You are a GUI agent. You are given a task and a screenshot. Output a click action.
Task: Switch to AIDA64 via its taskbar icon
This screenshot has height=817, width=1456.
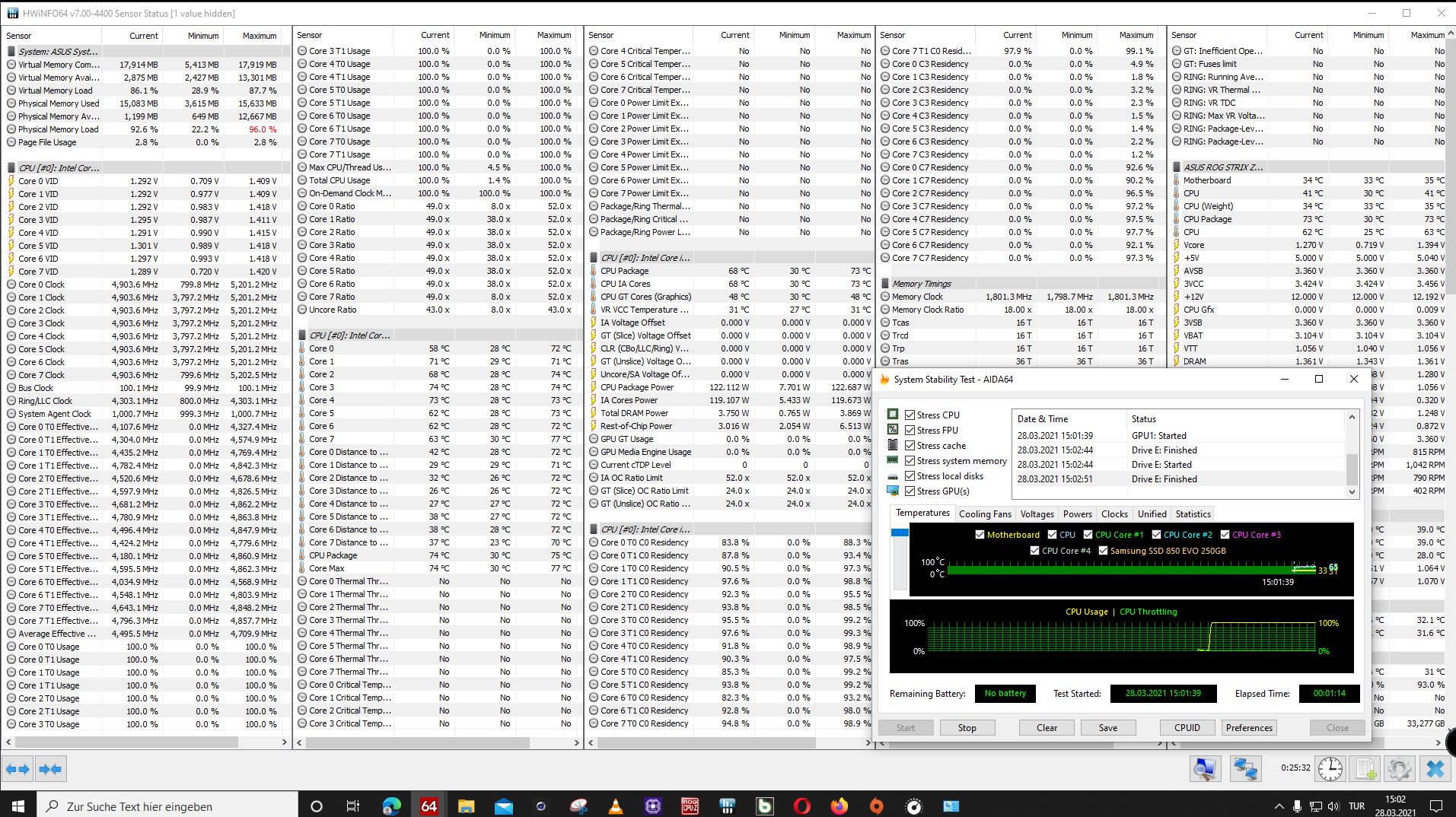point(429,806)
